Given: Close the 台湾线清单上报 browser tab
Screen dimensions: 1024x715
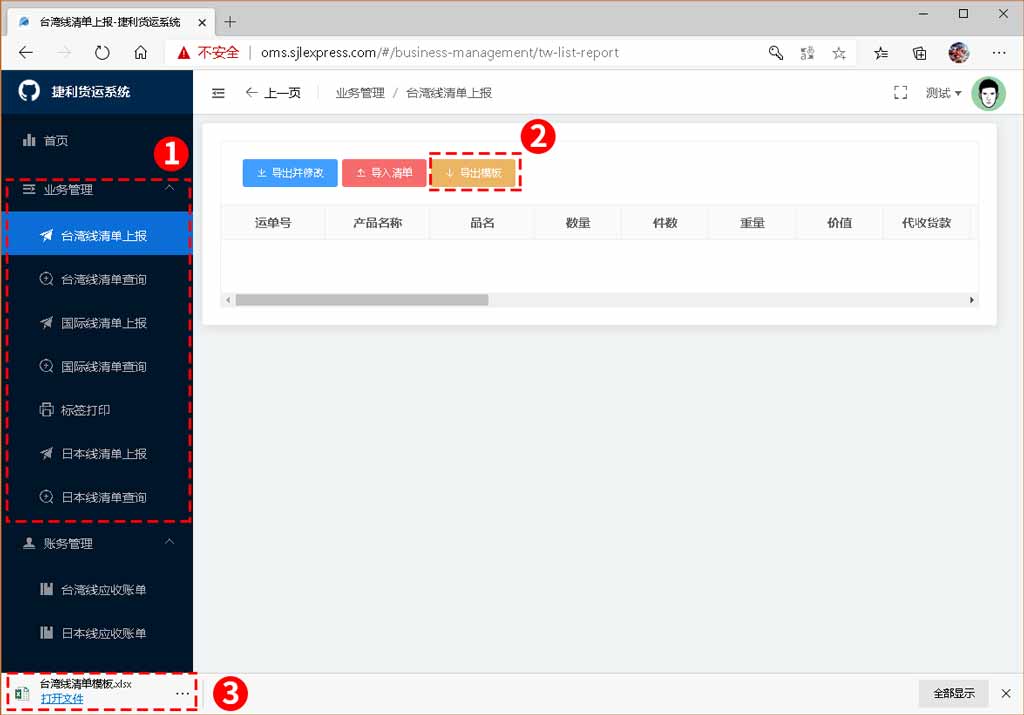Looking at the screenshot, I should 202,22.
